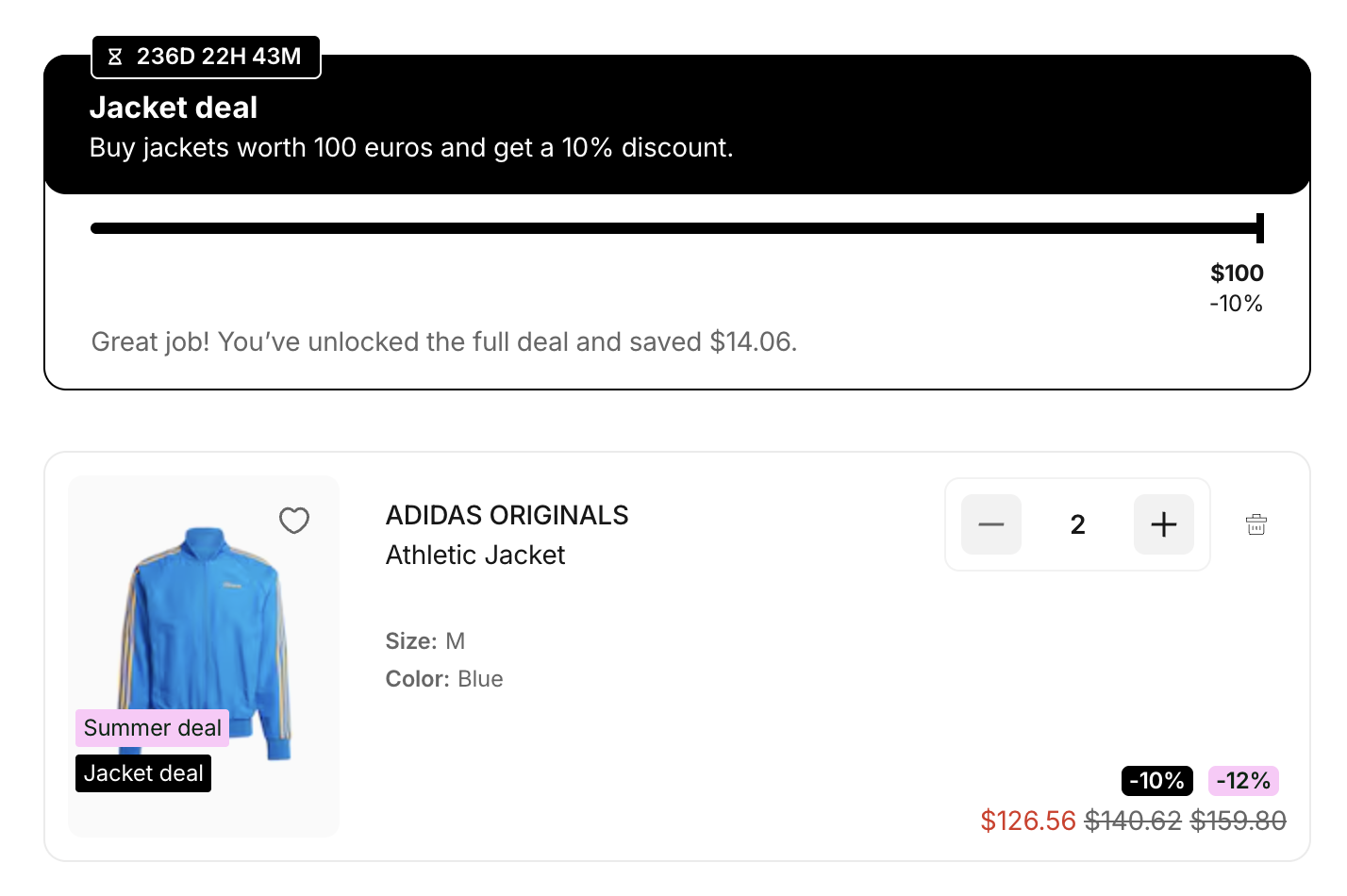The width and height of the screenshot is (1347, 896).
Task: Add jacket to wishlist with heart icon
Action: coord(294,521)
